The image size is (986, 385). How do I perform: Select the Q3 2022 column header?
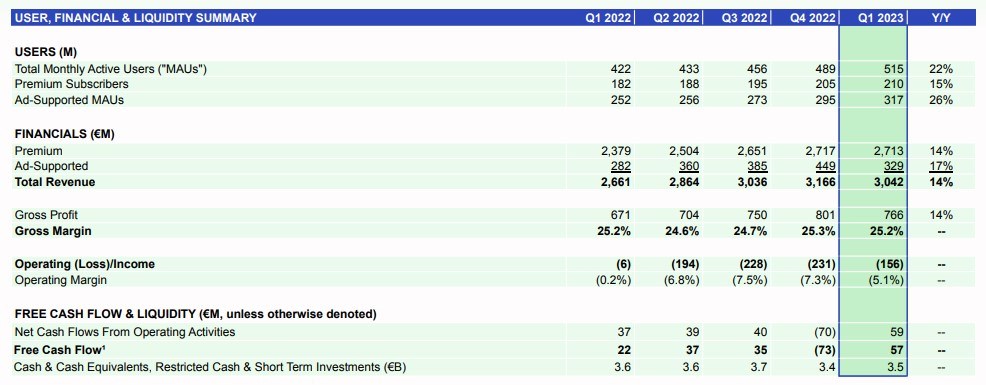pyautogui.click(x=745, y=18)
